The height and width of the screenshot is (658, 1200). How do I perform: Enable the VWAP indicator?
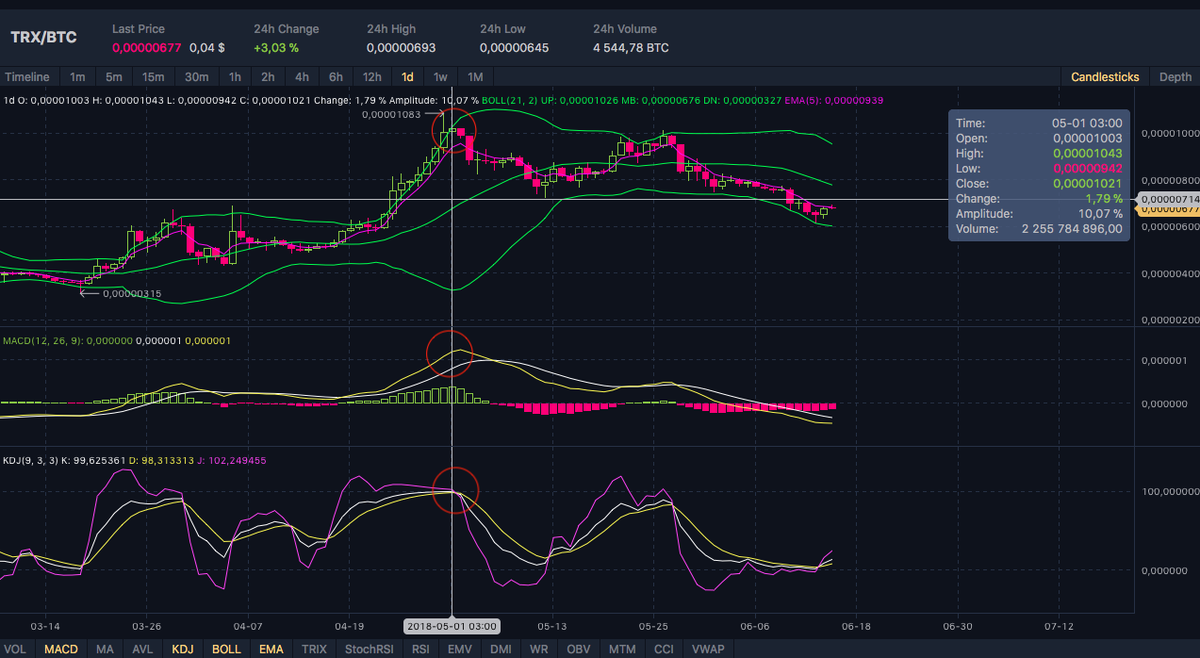pos(706,649)
